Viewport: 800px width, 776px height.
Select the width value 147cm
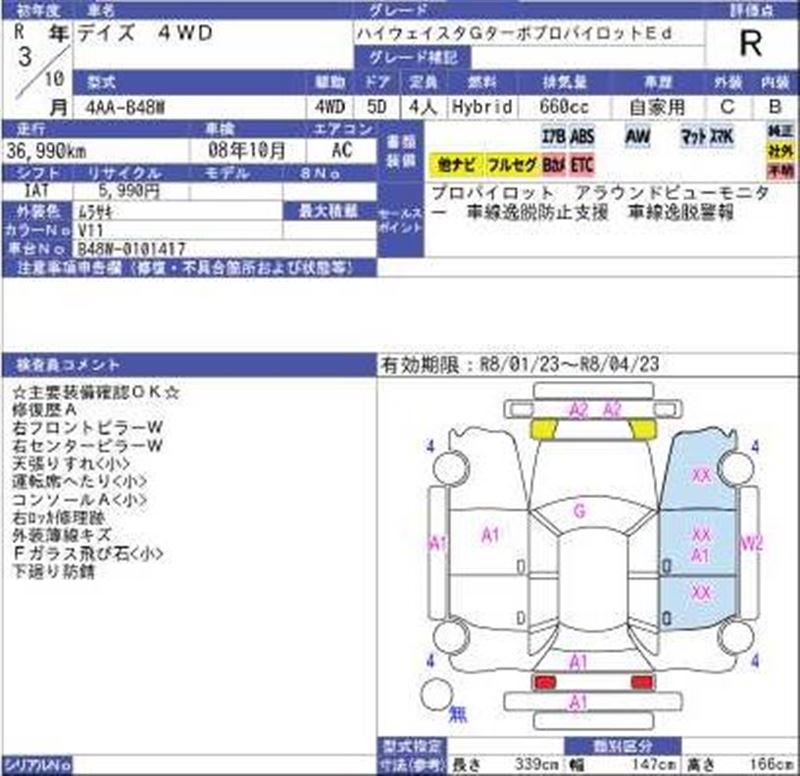pos(654,764)
